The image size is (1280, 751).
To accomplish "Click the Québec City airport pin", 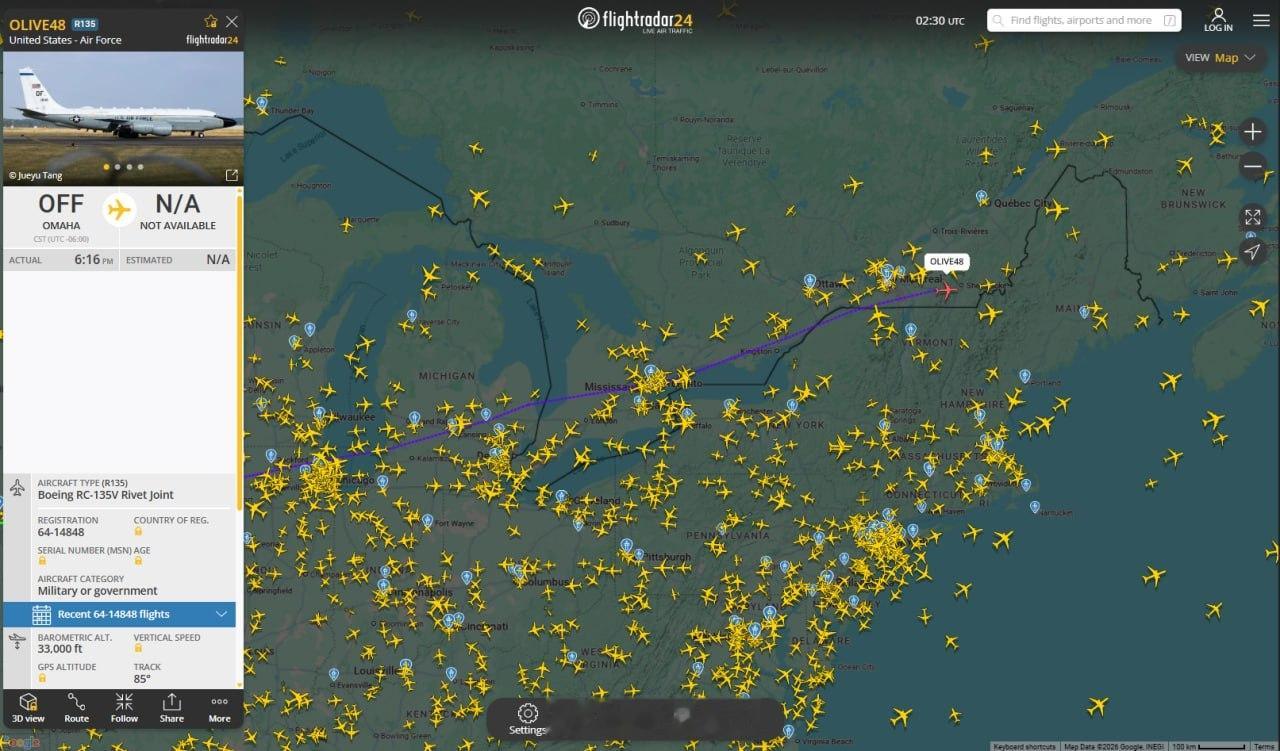I will pyautogui.click(x=981, y=197).
